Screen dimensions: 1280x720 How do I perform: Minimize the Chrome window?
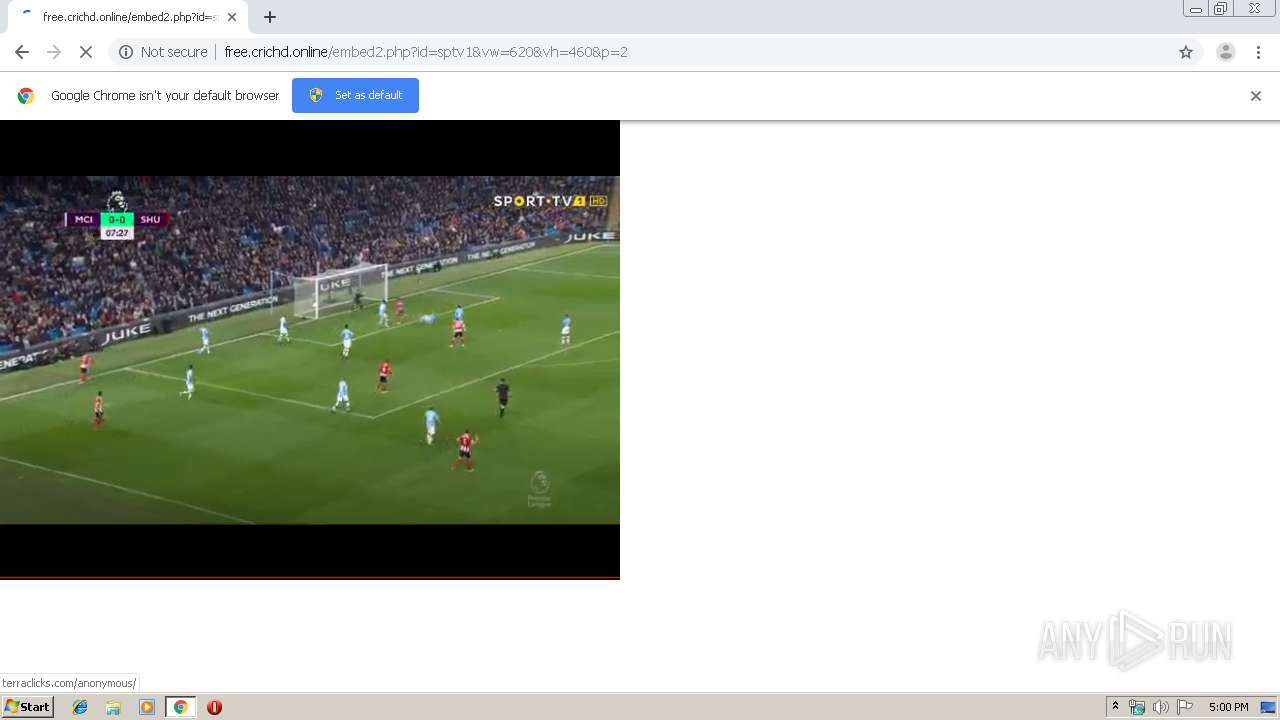click(1196, 9)
